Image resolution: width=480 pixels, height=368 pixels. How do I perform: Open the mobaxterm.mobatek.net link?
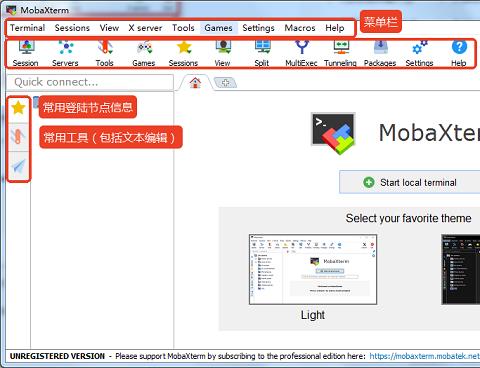(x=425, y=356)
